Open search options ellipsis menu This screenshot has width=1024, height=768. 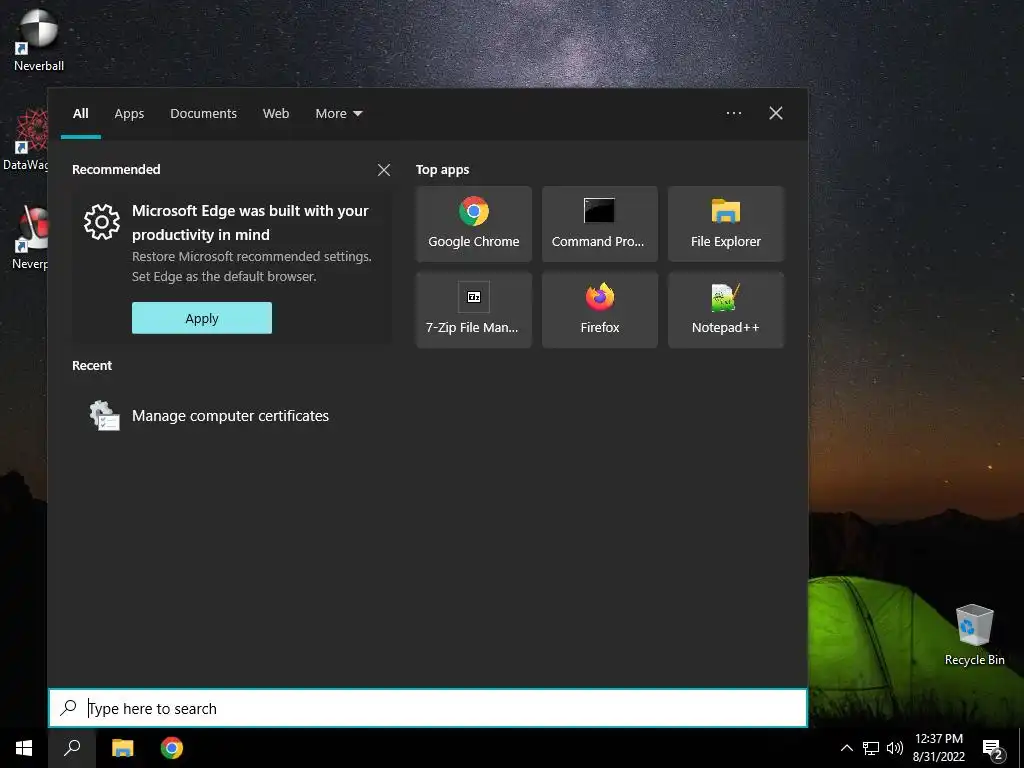(733, 113)
